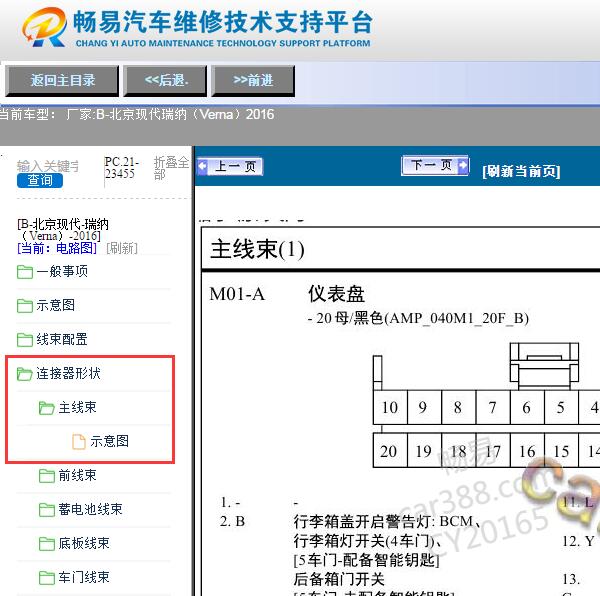Expand the top-level 示意图 folder label
Viewport: 600px width, 596px height.
click(x=55, y=305)
